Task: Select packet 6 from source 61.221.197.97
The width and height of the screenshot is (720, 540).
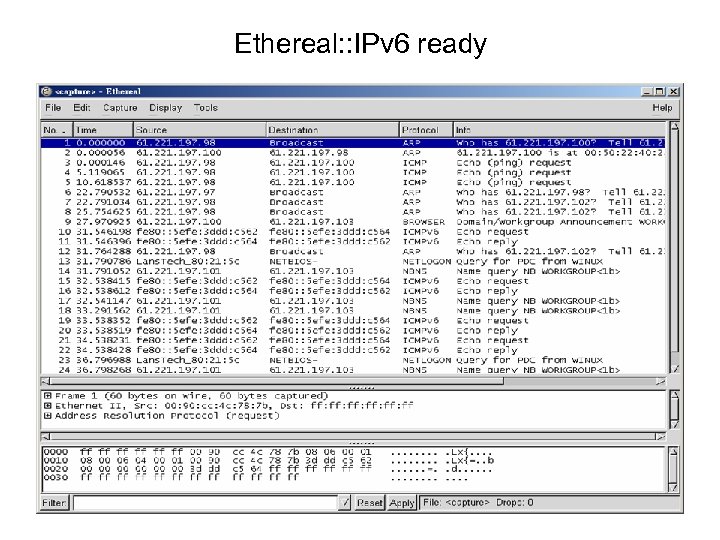Action: (353, 192)
